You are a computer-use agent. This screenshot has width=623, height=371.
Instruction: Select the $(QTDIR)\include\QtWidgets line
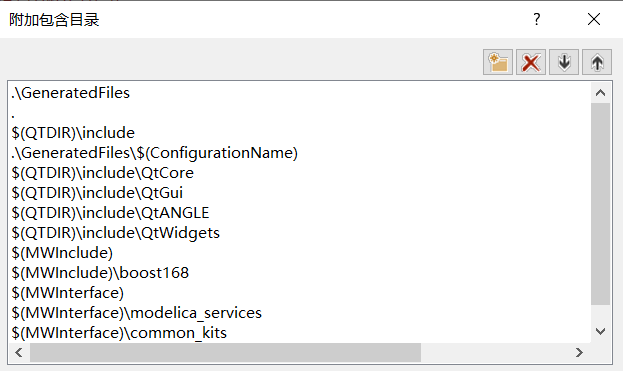pyautogui.click(x=116, y=233)
